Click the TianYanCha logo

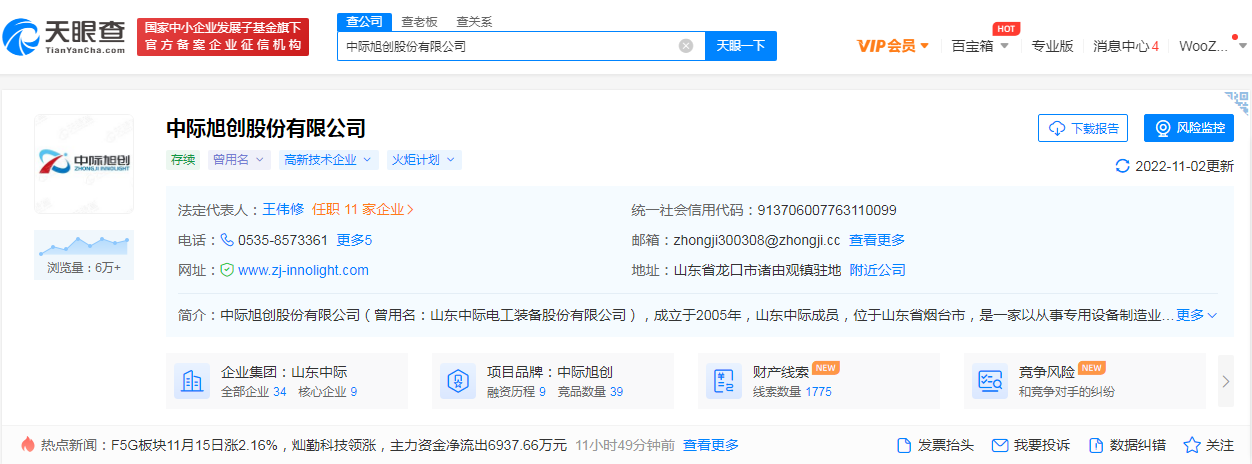[x=64, y=37]
